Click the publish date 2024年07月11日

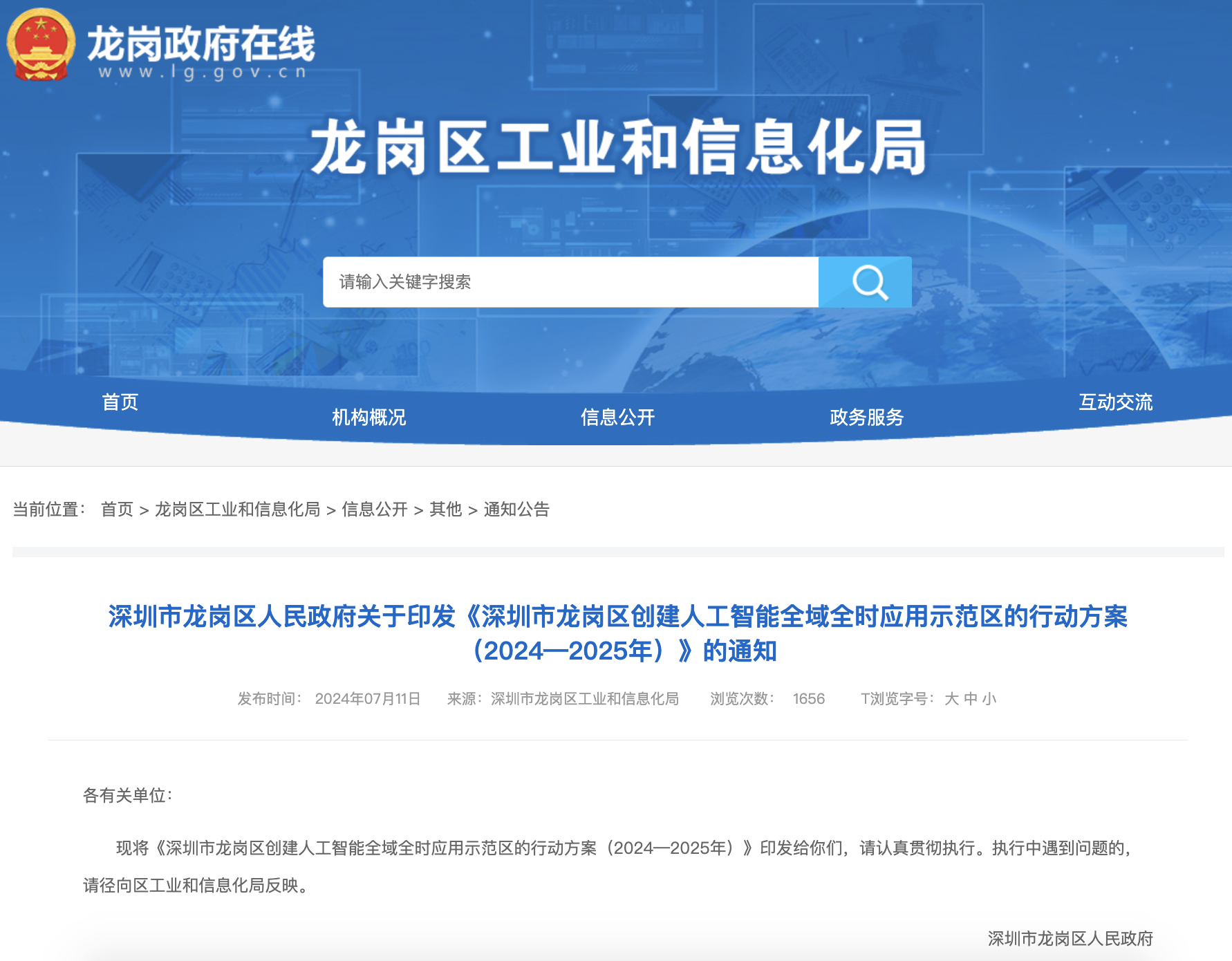point(368,699)
